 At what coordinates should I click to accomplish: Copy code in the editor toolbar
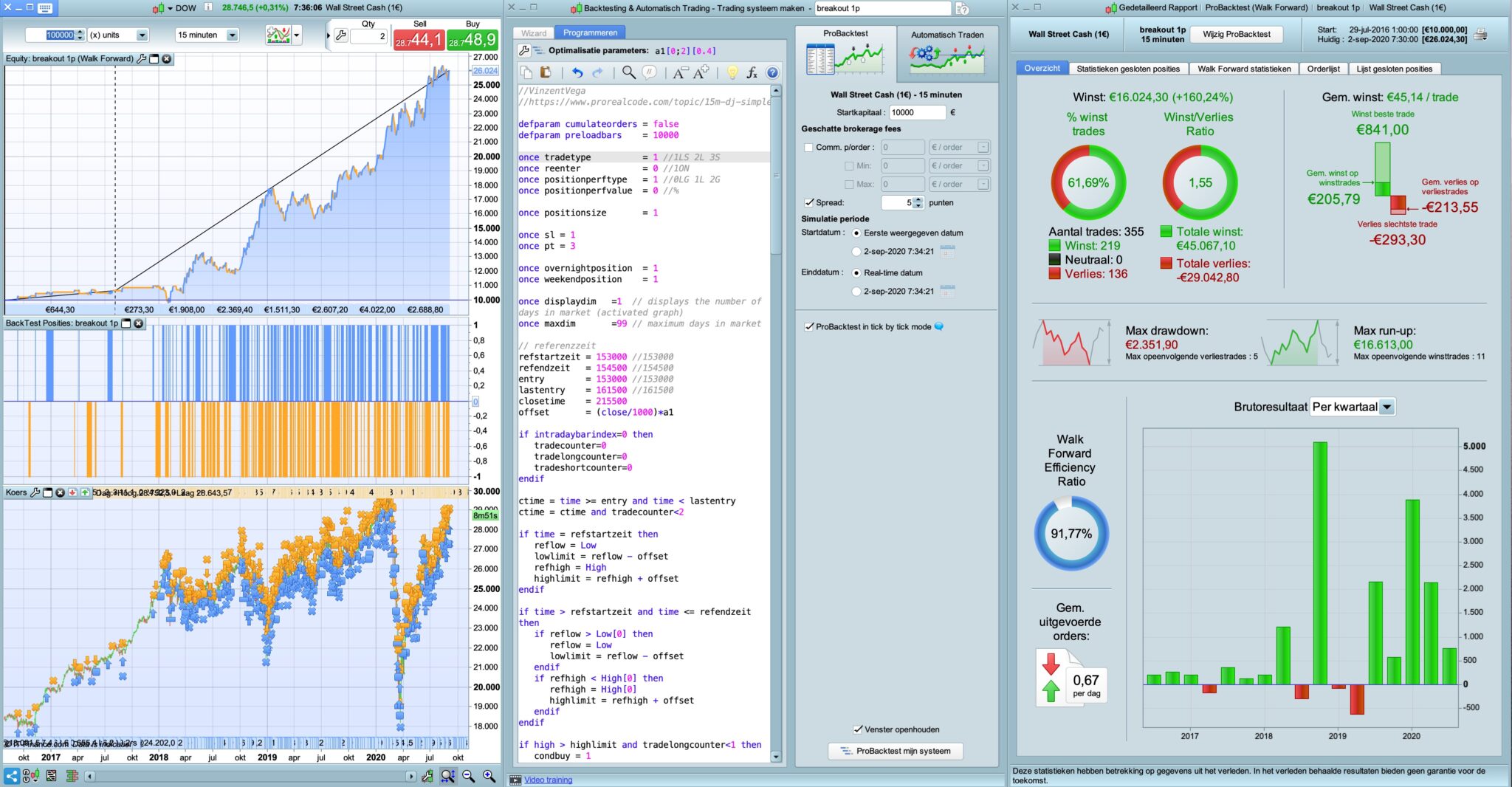[526, 72]
